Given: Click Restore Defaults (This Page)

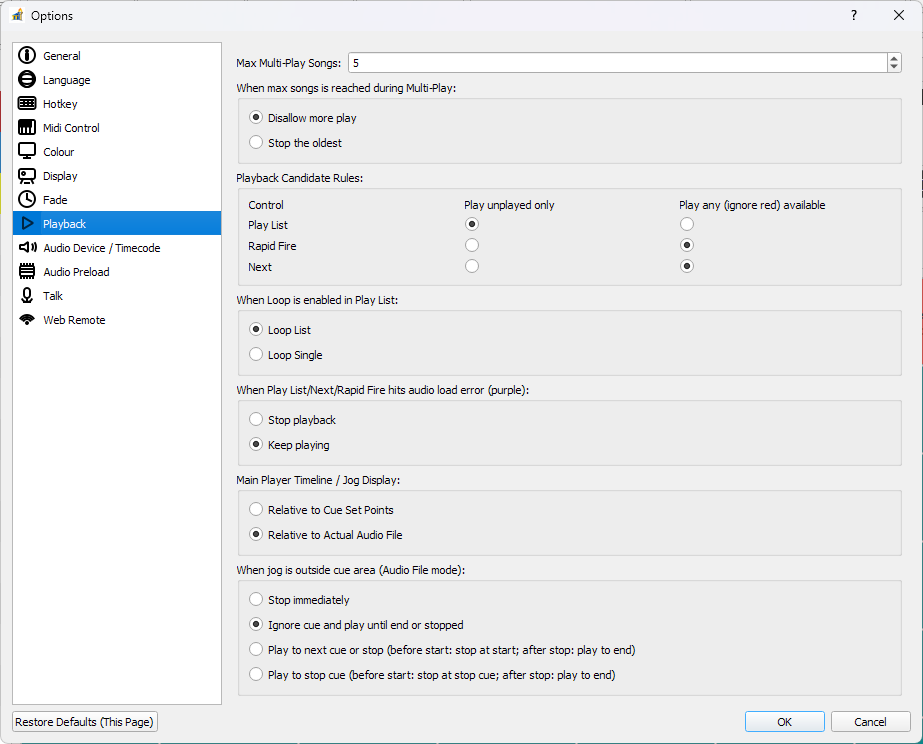Looking at the screenshot, I should 84,721.
